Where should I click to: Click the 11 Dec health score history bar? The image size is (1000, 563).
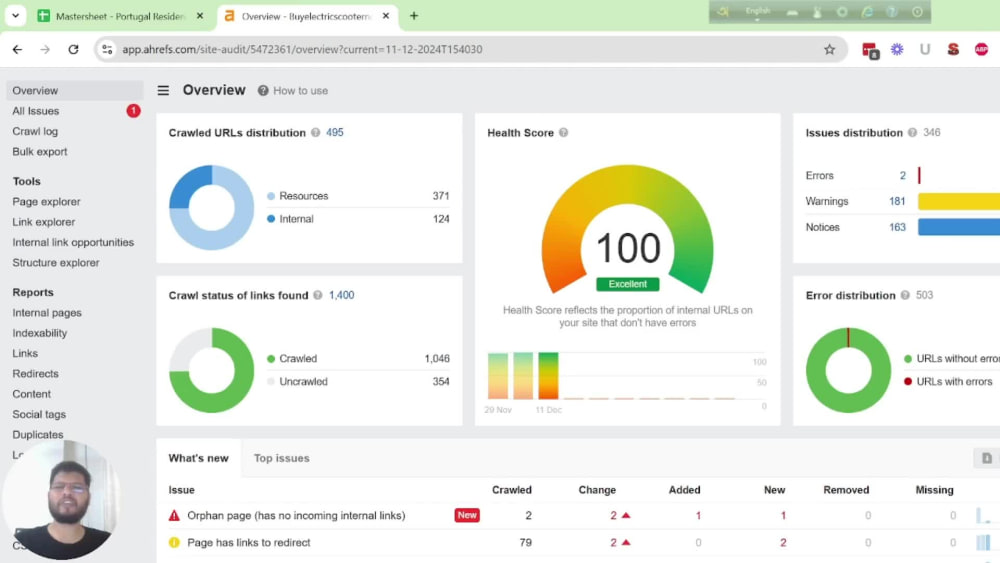click(x=548, y=376)
